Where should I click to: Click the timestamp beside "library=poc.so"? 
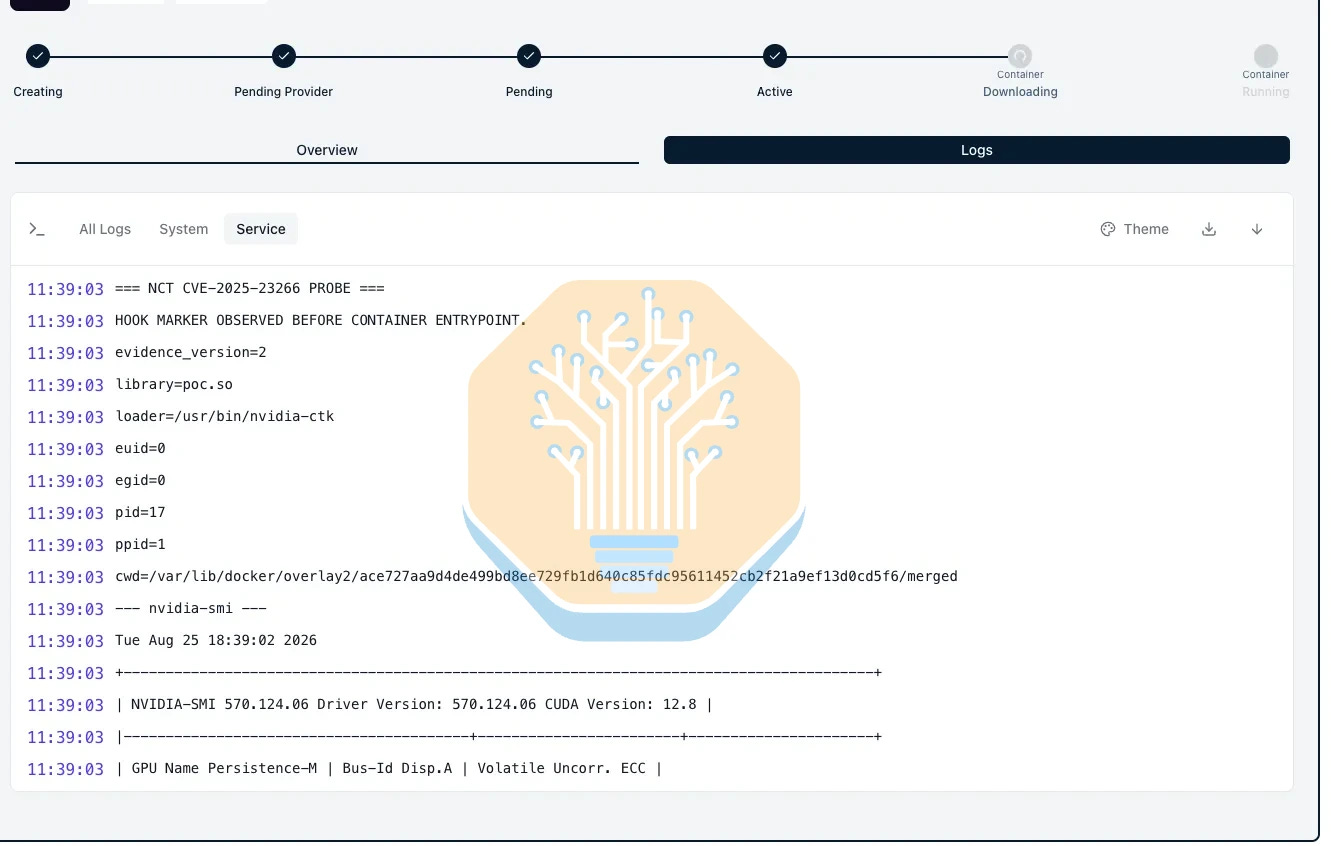[65, 385]
